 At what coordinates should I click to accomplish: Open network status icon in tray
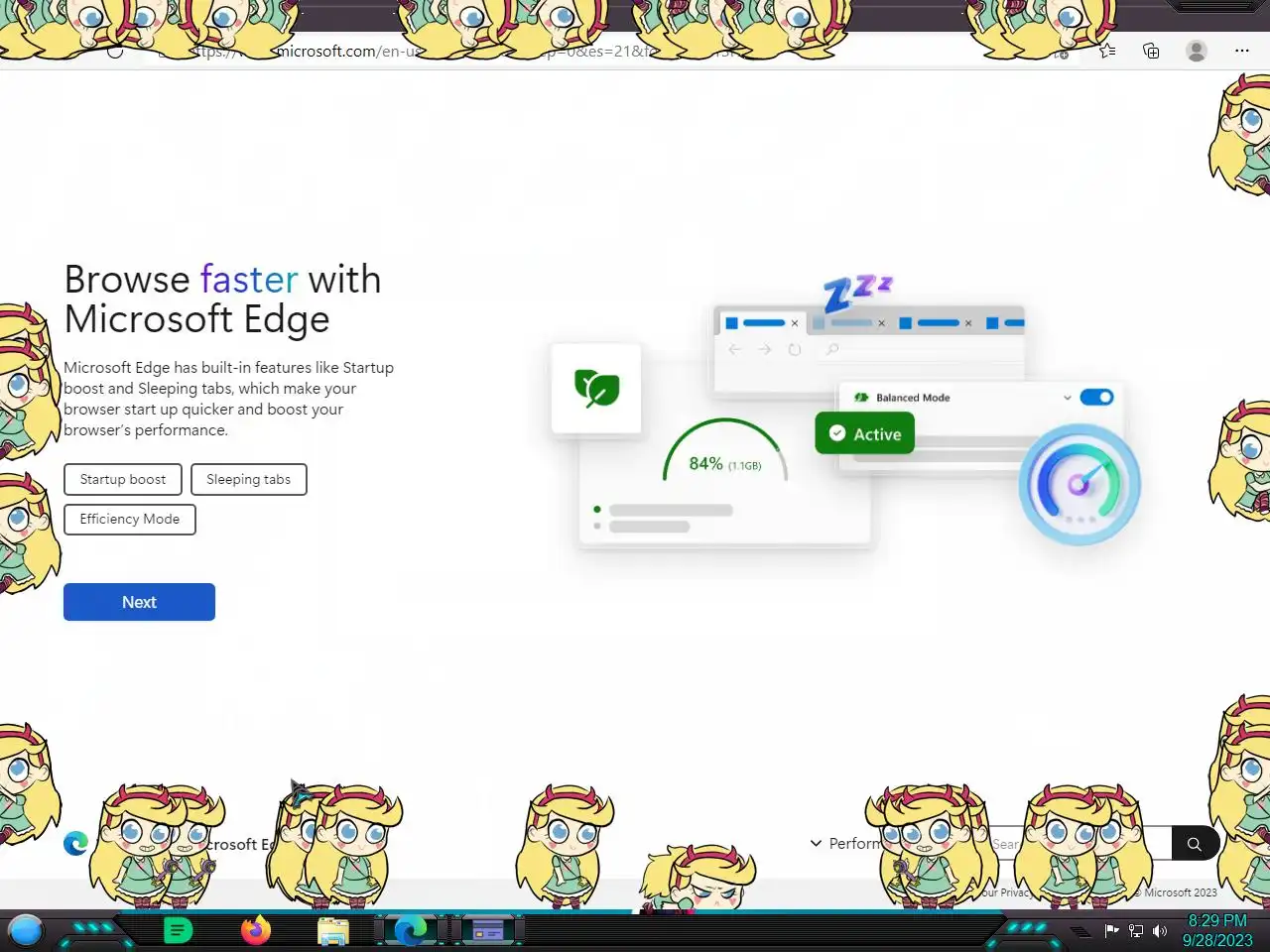(x=1136, y=930)
